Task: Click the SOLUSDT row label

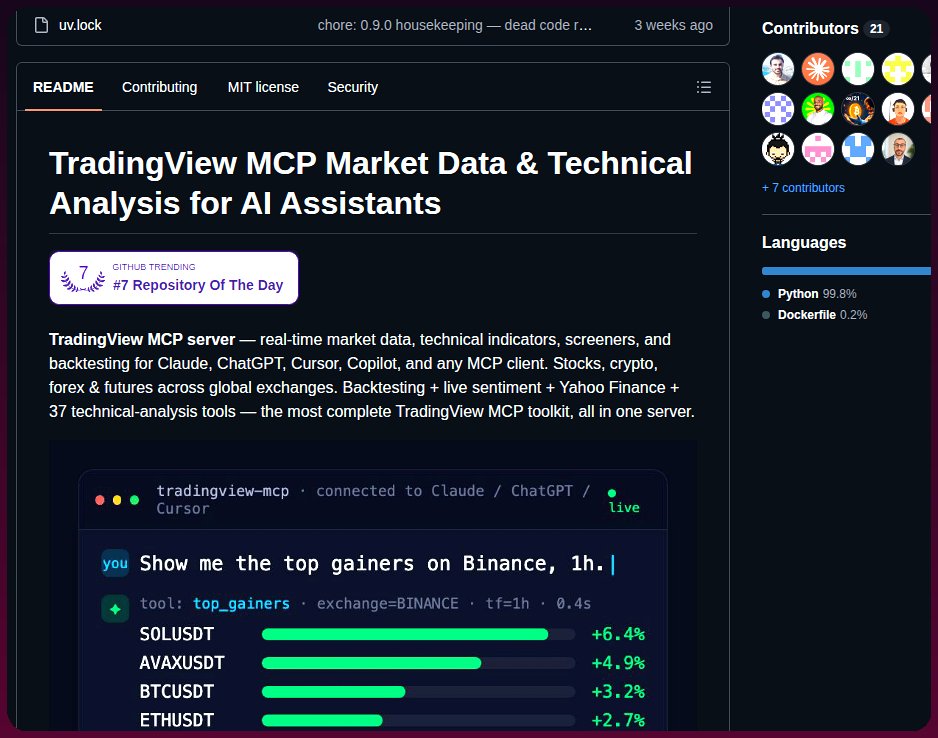Action: (176, 634)
